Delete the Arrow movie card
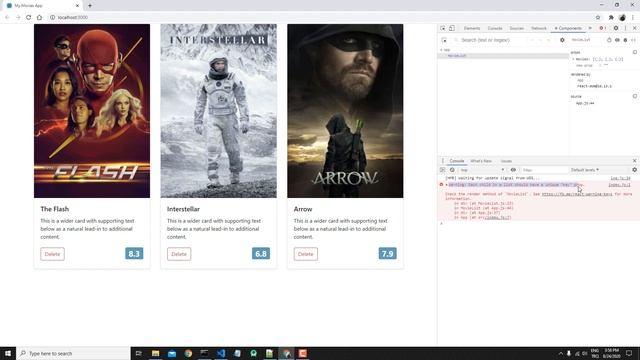 tap(305, 254)
